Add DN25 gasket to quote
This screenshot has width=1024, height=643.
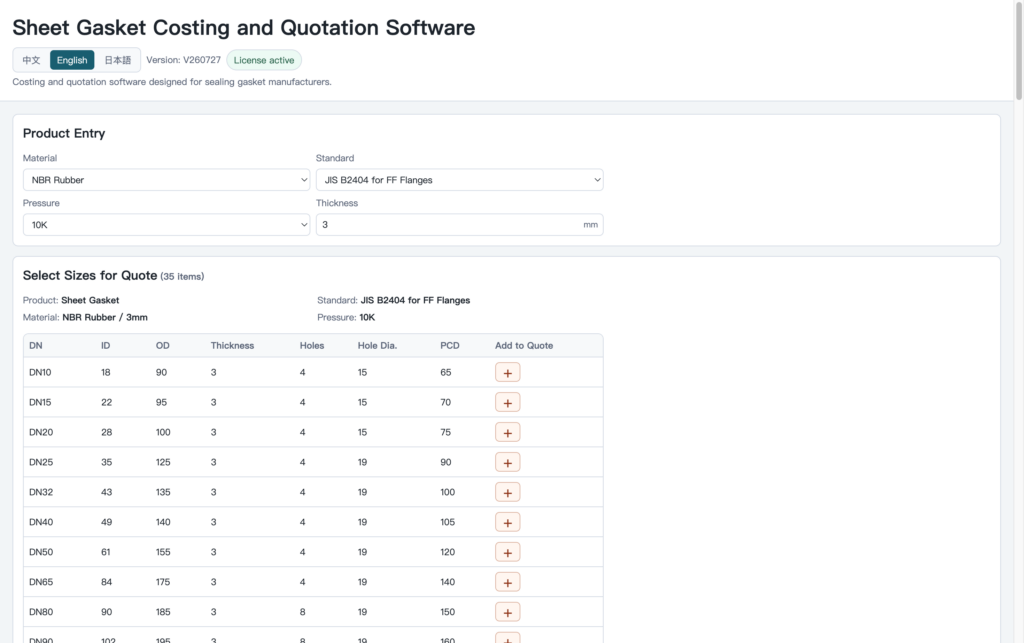[x=507, y=463]
